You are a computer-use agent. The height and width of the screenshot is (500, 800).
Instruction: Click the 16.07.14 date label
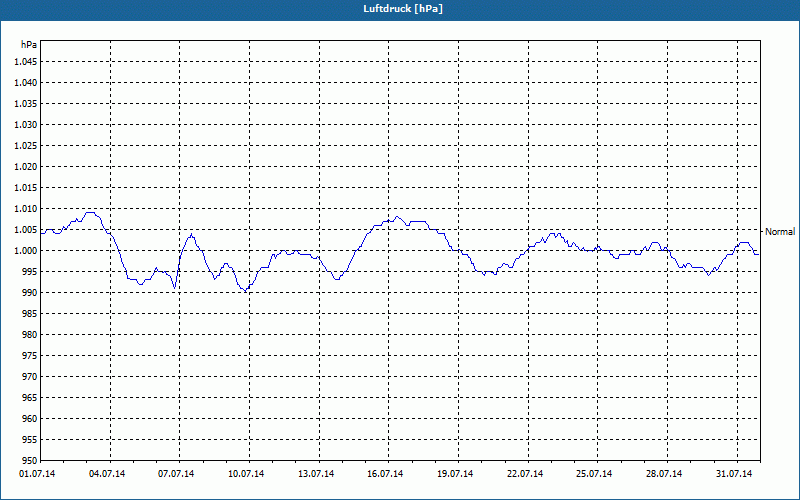point(385,474)
